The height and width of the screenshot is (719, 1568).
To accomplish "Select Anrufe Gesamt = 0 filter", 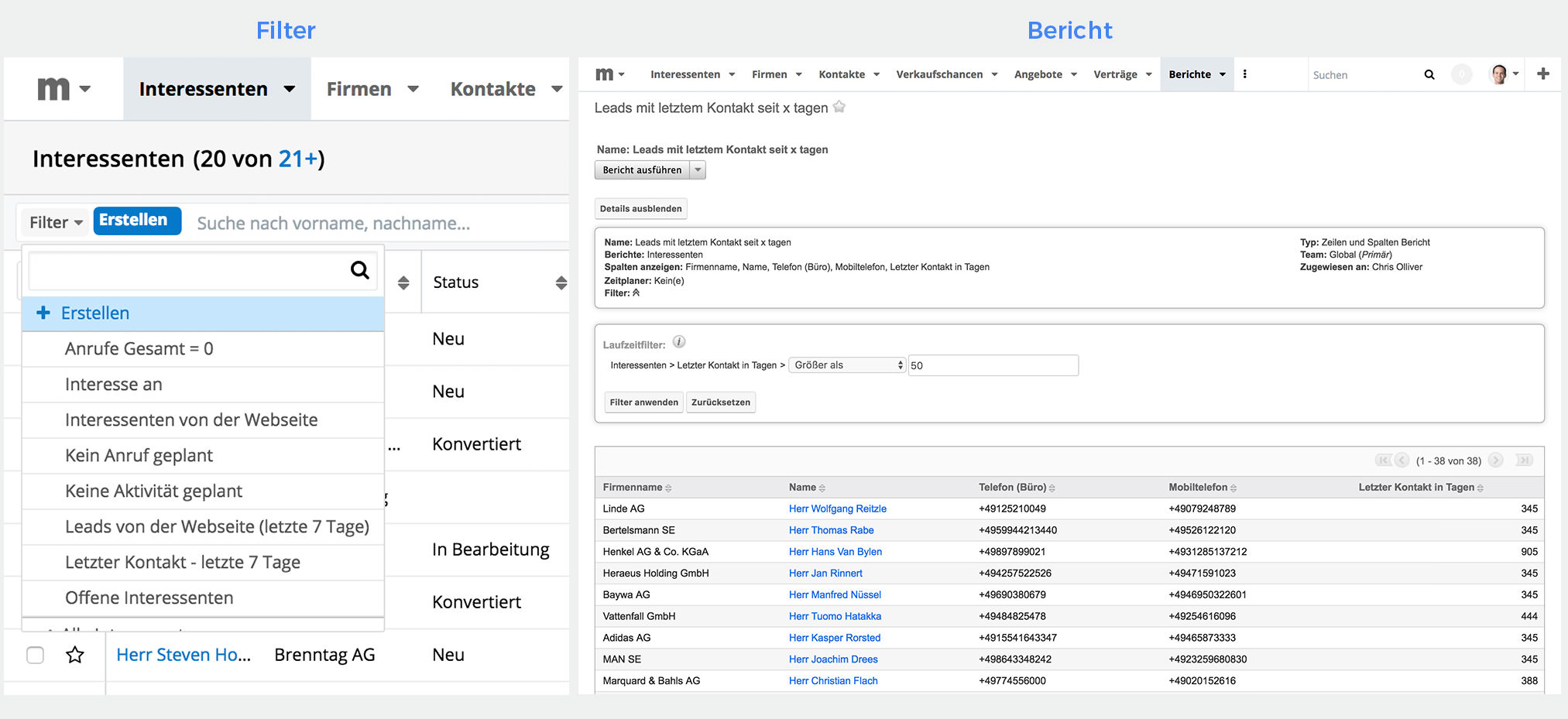I will click(x=203, y=349).
